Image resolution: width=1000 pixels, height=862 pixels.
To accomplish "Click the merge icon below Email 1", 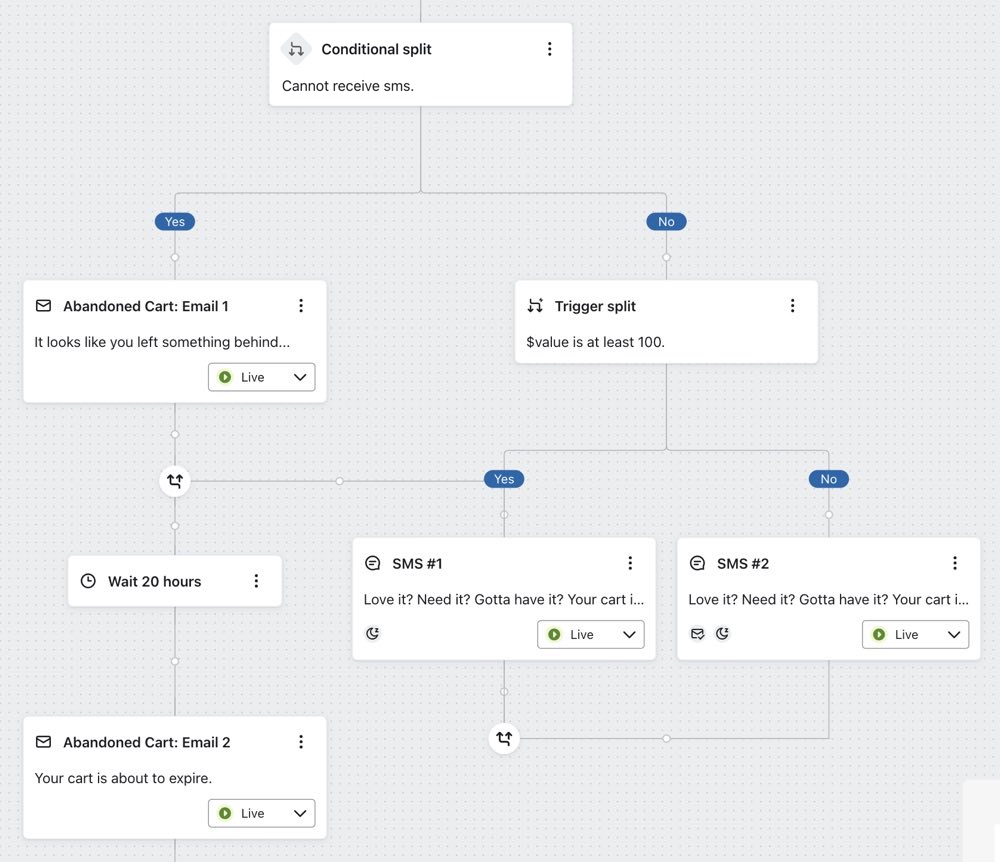I will point(175,481).
